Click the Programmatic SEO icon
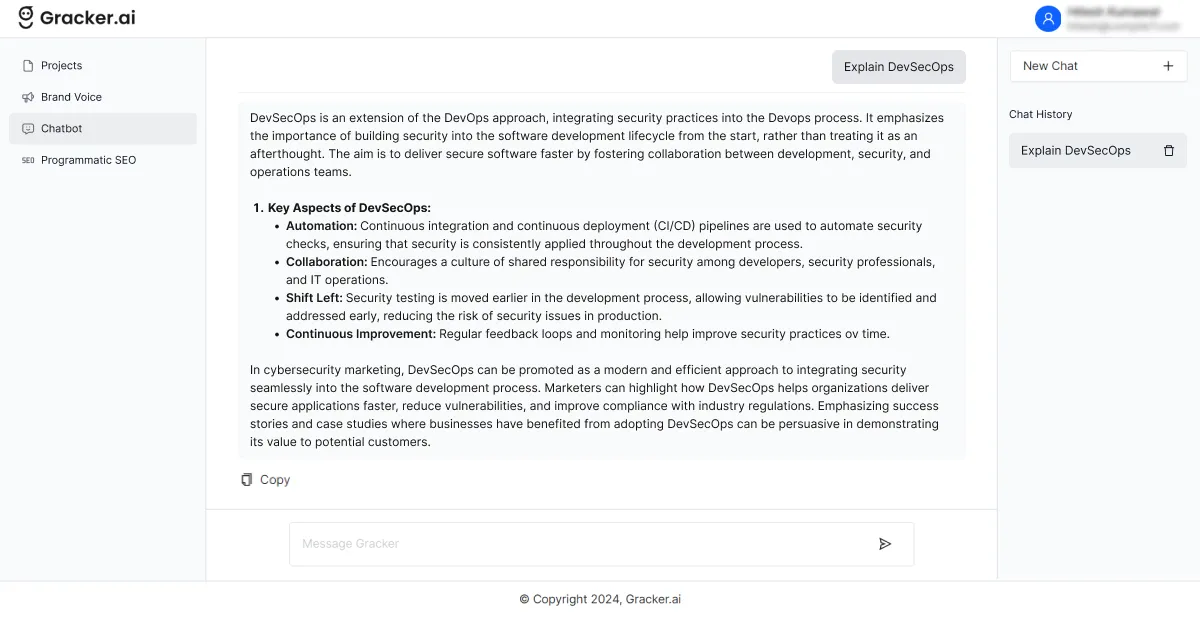Screen dimensions: 1200x617 point(27,160)
